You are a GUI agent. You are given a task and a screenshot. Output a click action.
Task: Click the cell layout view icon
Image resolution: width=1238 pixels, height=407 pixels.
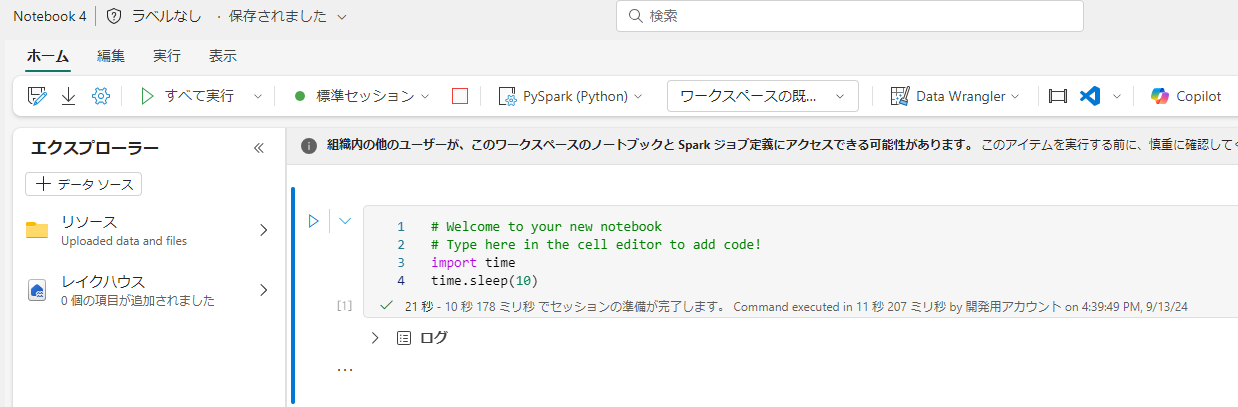(x=1058, y=96)
